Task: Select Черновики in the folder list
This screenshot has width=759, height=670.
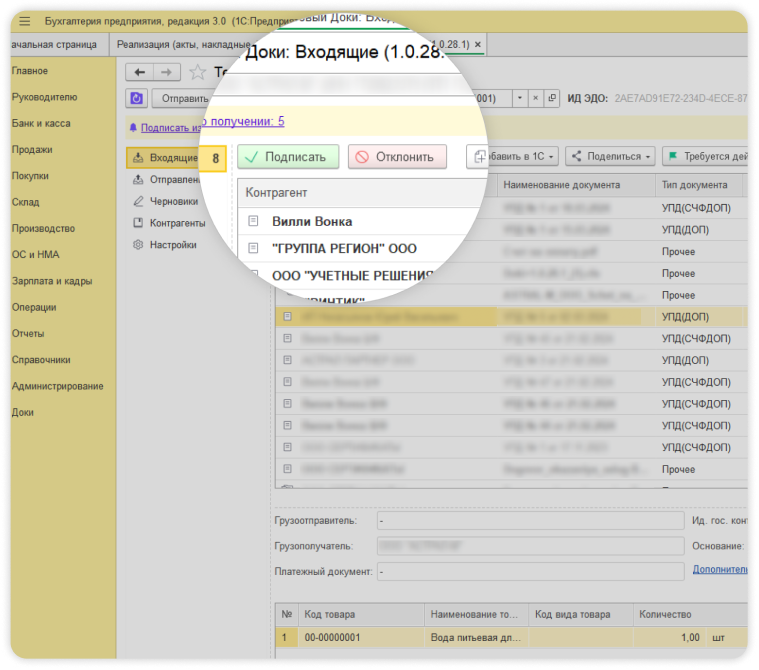Action: click(171, 201)
